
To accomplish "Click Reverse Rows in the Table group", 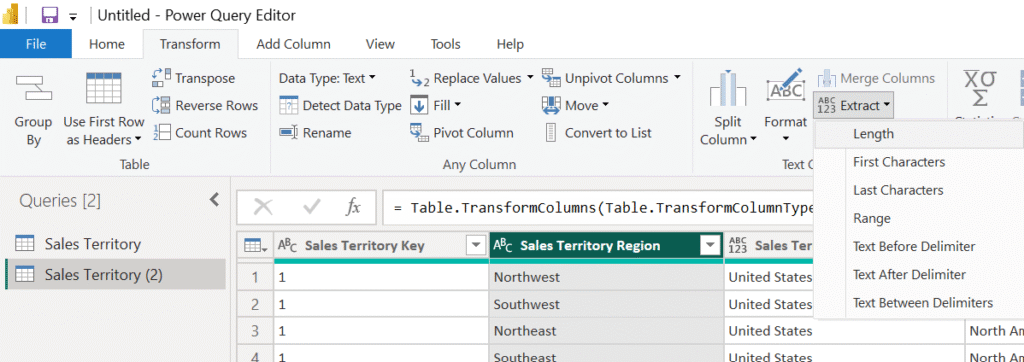I will (x=204, y=105).
